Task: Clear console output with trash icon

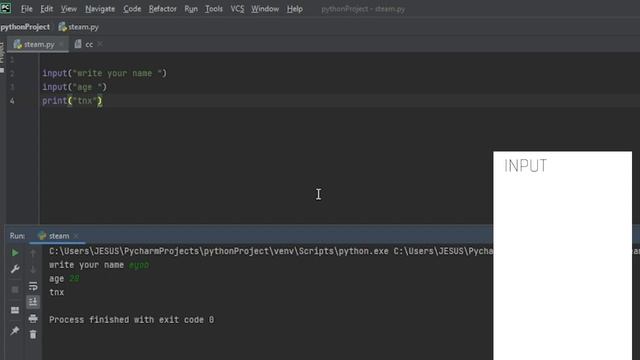Action: [33, 335]
